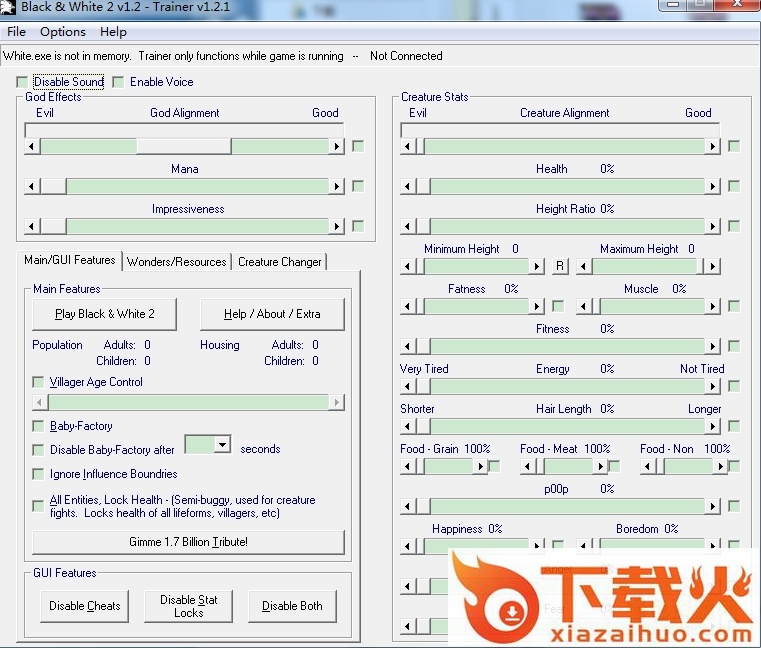
Task: Click Creature Alignment slider left arrow
Action: coord(408,146)
